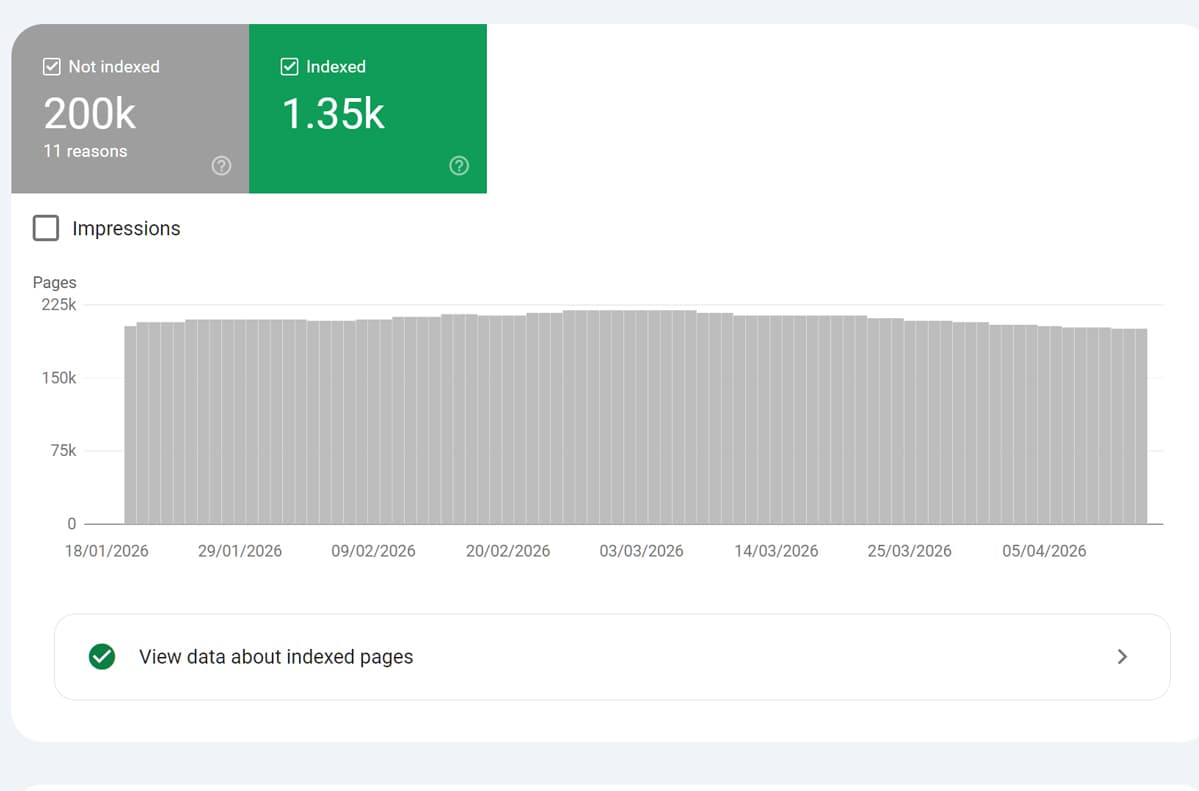Select the gray Not indexed metric card
The width and height of the screenshot is (1199, 791).
[129, 108]
